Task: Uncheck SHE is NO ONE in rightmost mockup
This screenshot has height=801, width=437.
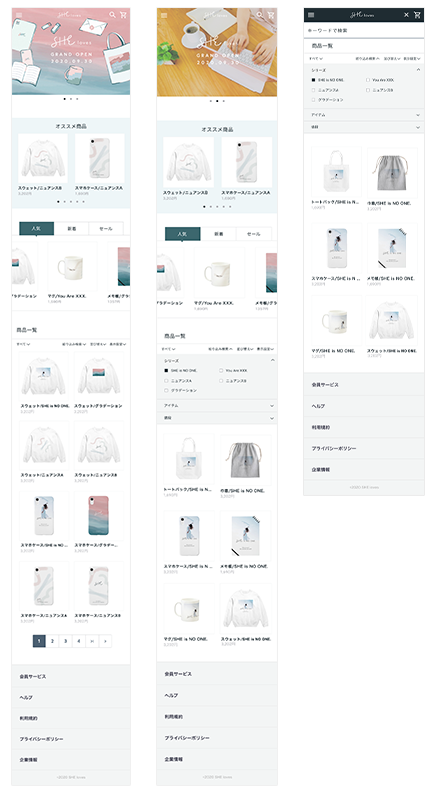Action: click(313, 80)
